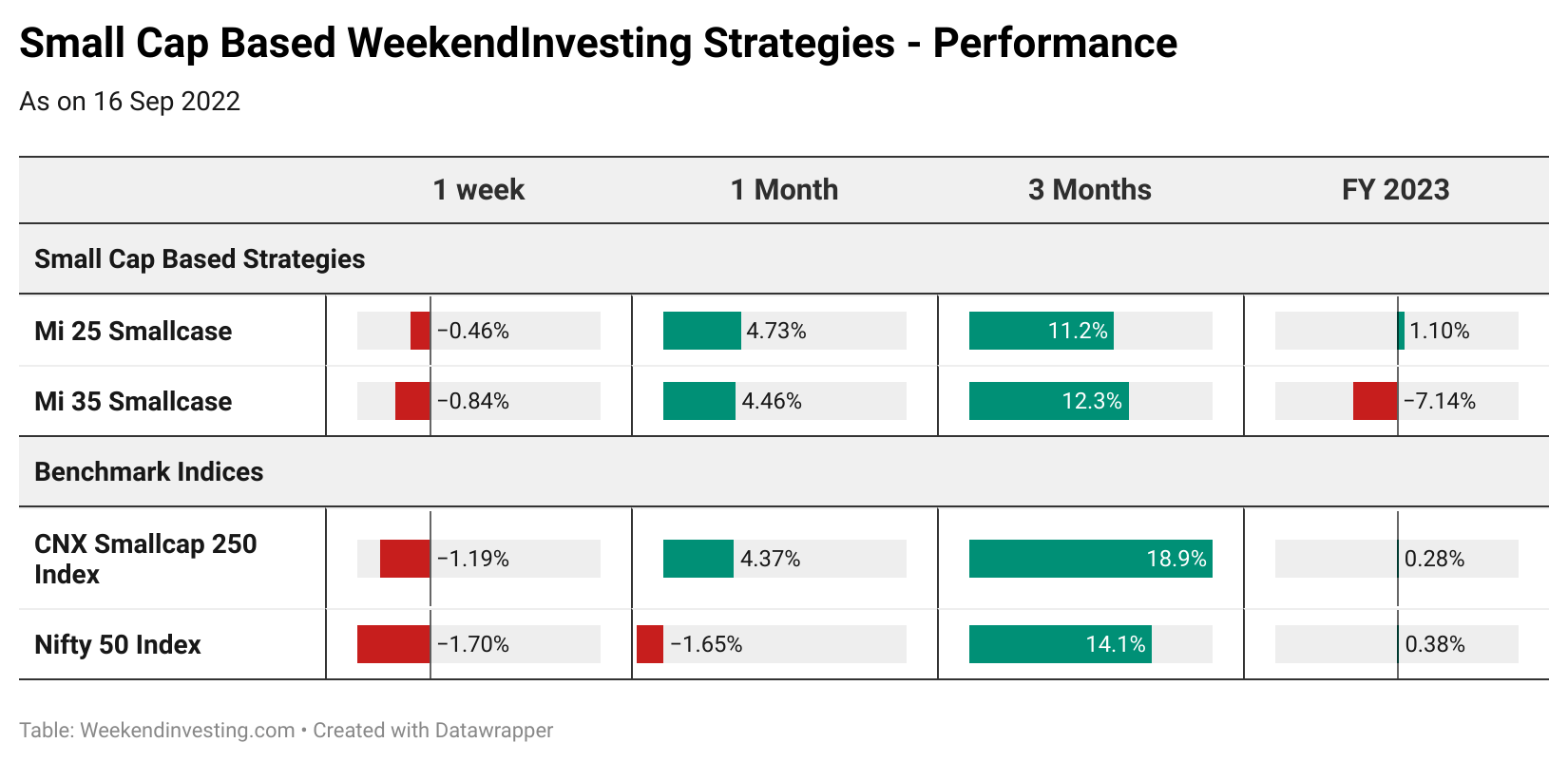The height and width of the screenshot is (762, 1568).
Task: Click the "As on 16 Sep 2022" subtitle
Action: (x=130, y=102)
